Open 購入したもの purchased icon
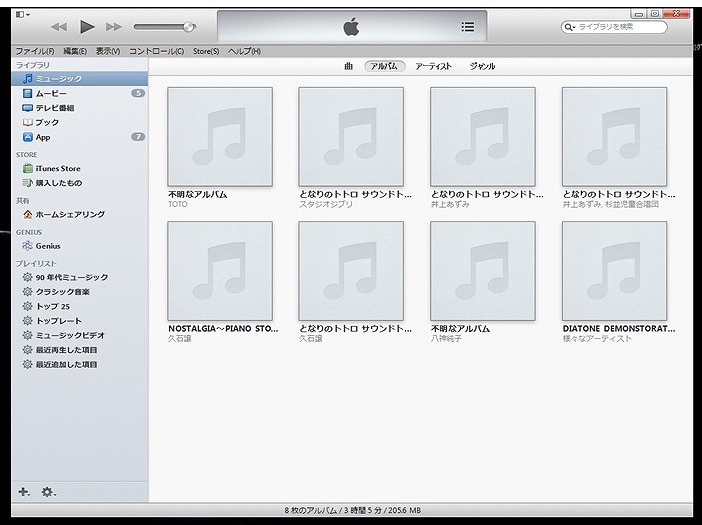This screenshot has height=525, width=702. [28, 183]
